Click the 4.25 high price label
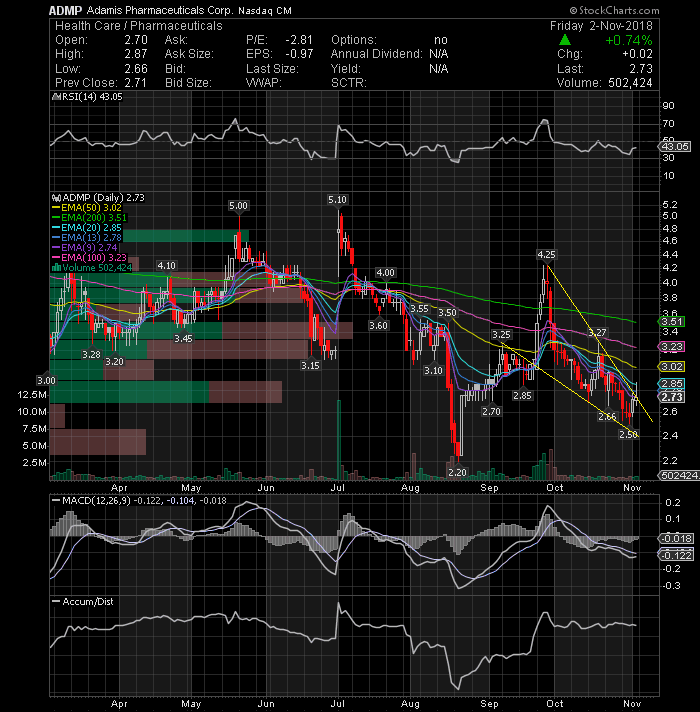The image size is (700, 712). (546, 255)
